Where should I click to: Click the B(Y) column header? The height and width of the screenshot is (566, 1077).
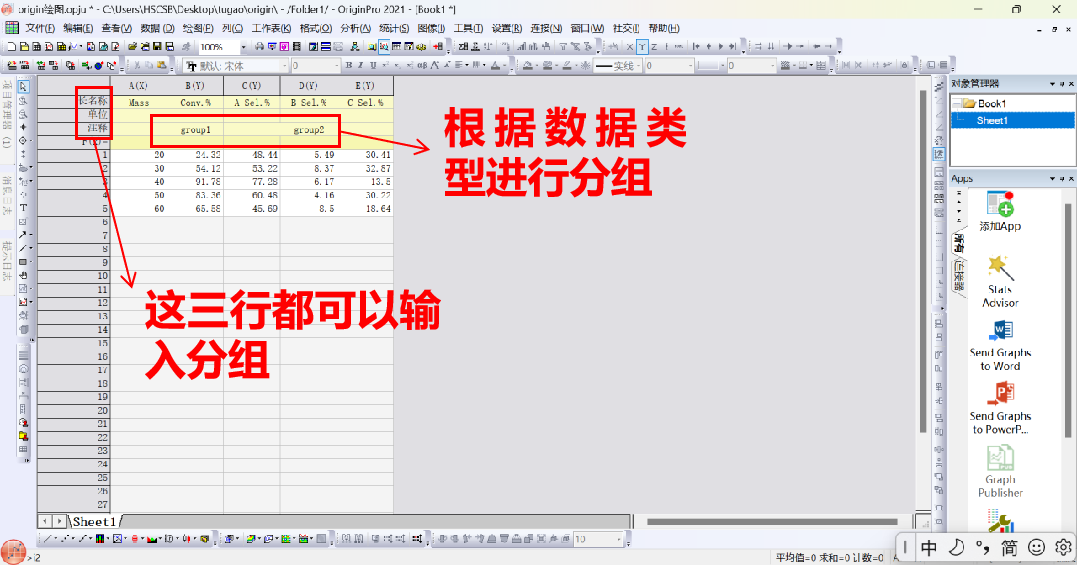195,86
